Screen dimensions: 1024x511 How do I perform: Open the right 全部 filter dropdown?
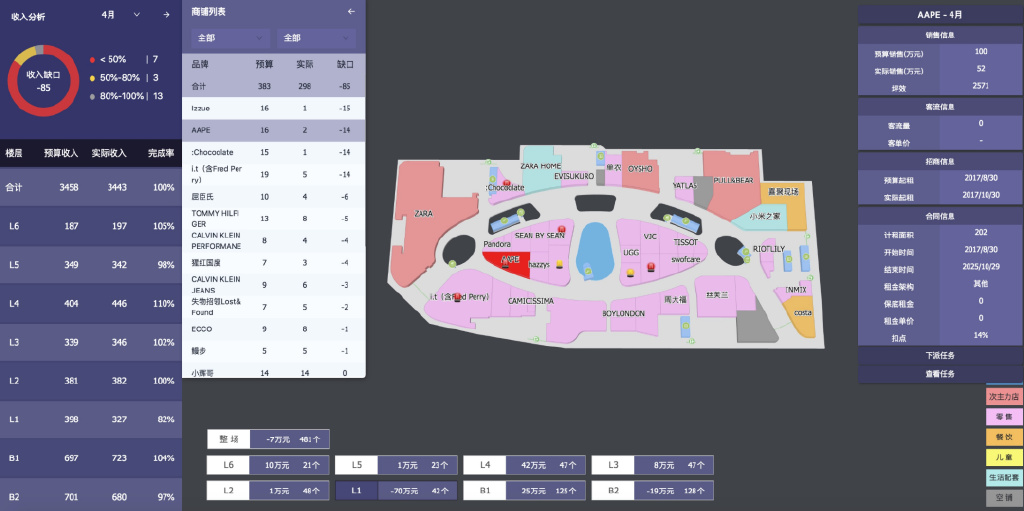click(x=317, y=38)
